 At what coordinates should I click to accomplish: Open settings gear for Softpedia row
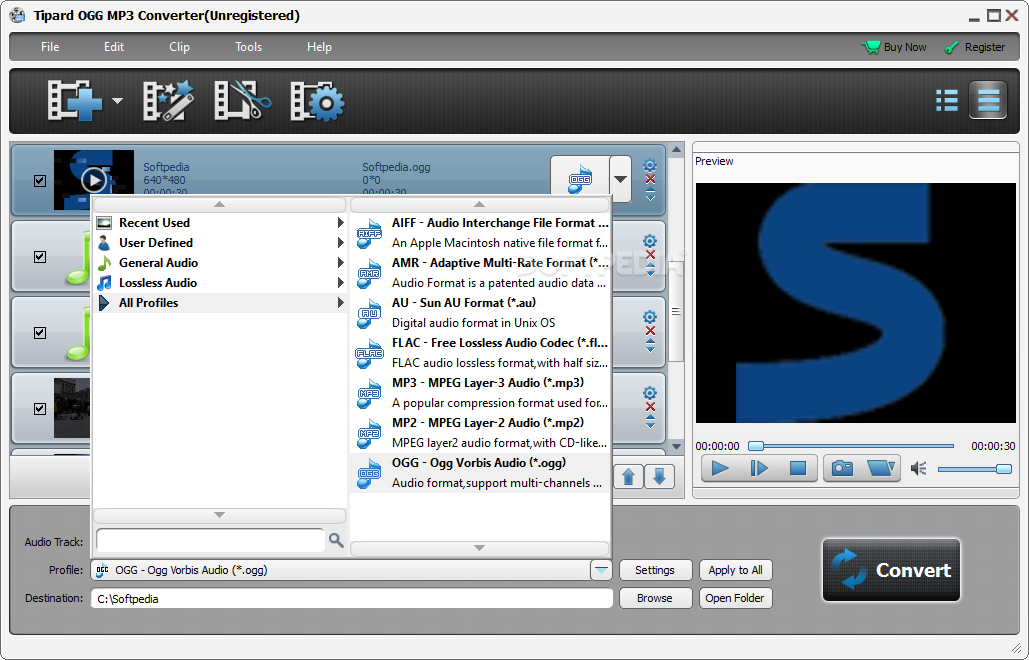[x=650, y=165]
